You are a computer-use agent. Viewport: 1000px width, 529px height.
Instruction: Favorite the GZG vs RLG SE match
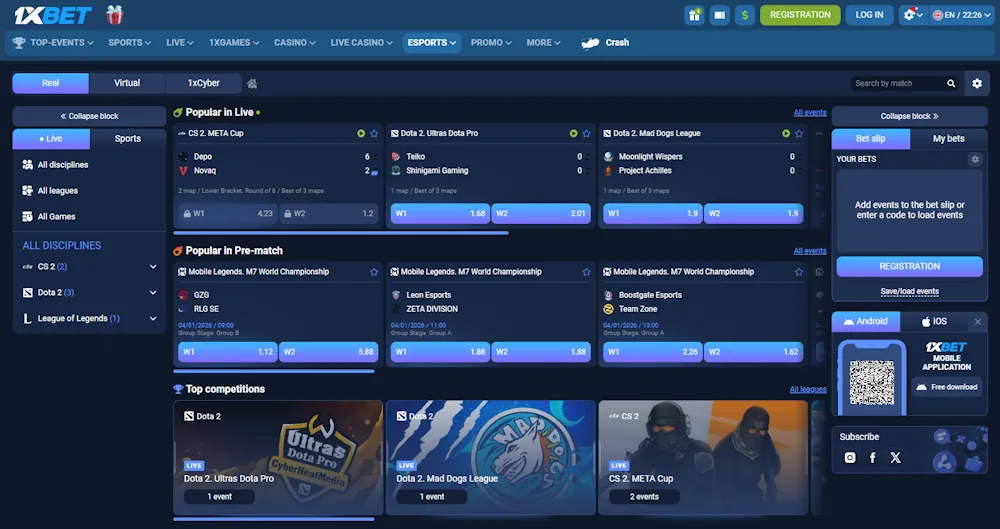point(374,272)
